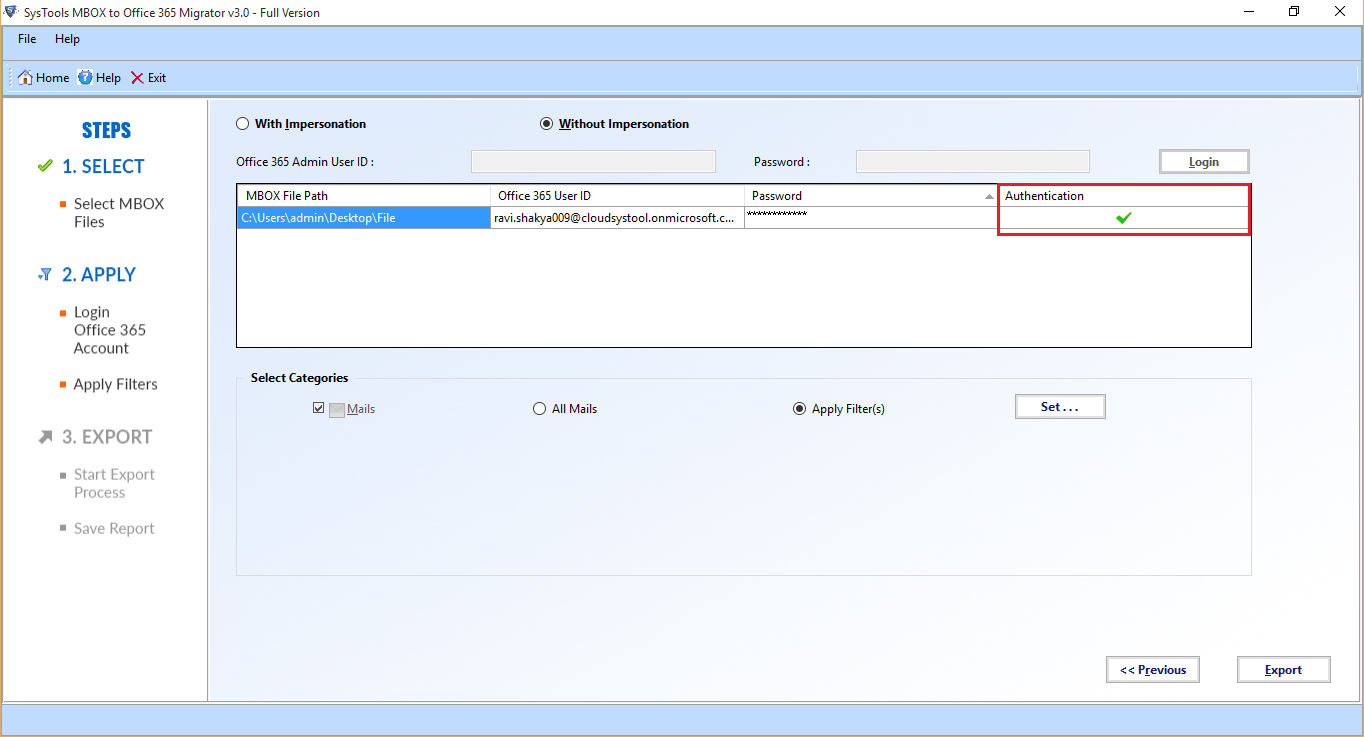The width and height of the screenshot is (1364, 737).
Task: Click the masked password cell in table
Action: (871, 218)
